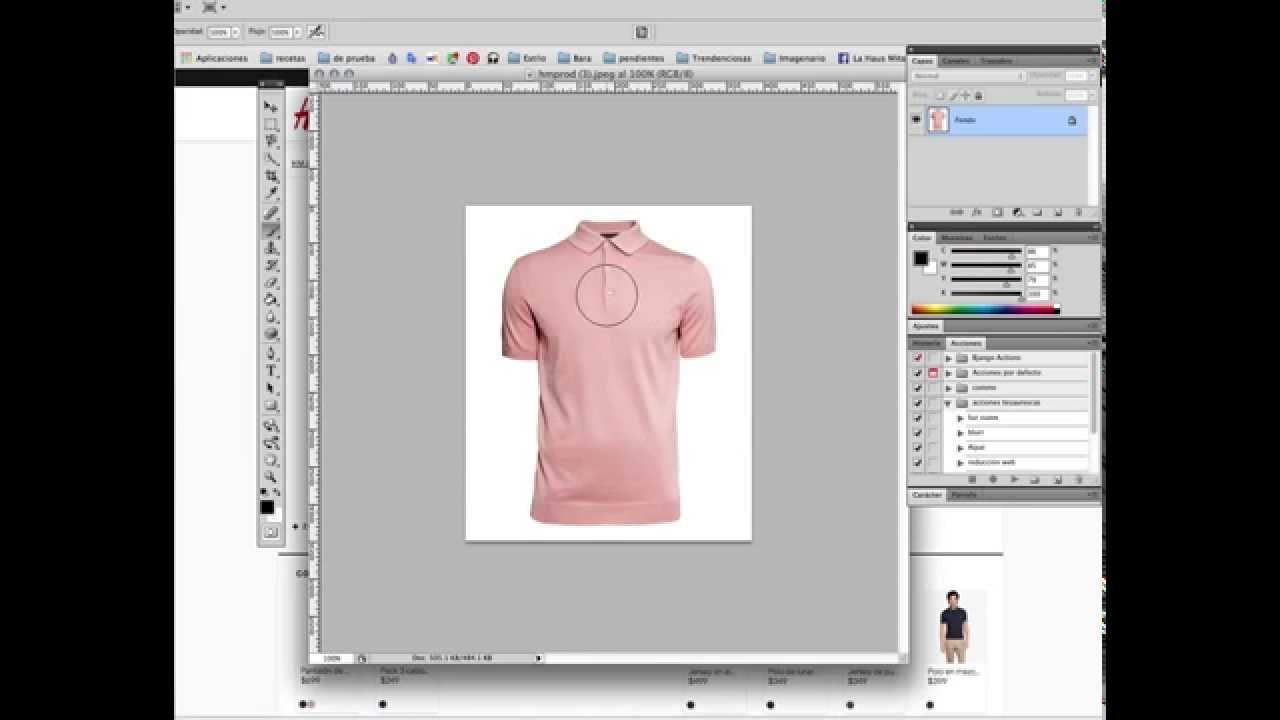Toggle dialog box for Acciones por defecto
The image size is (1280, 720).
click(x=933, y=372)
